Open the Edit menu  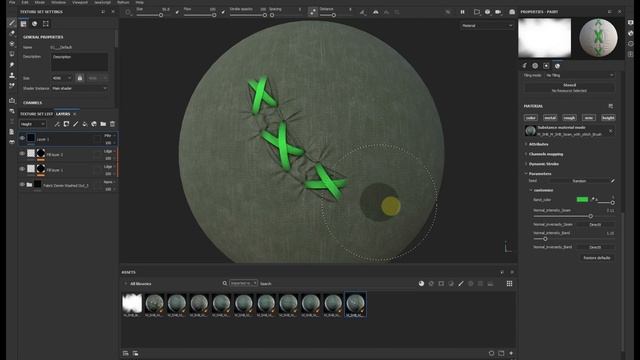click(25, 2)
